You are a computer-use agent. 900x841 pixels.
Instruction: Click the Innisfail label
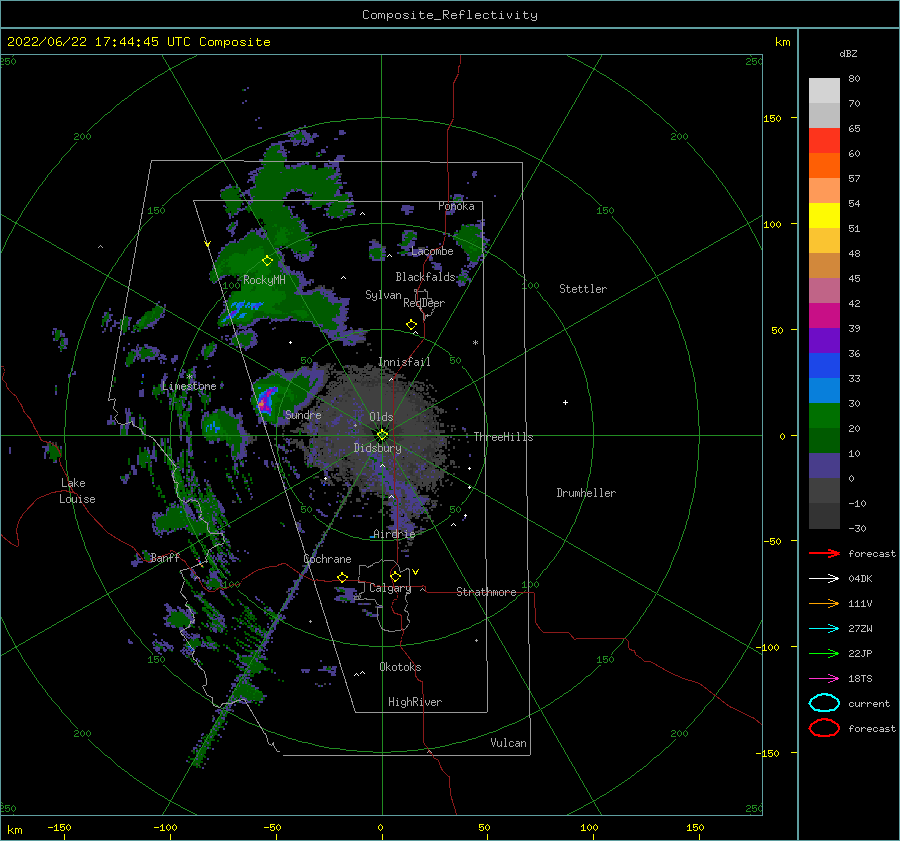(x=404, y=362)
